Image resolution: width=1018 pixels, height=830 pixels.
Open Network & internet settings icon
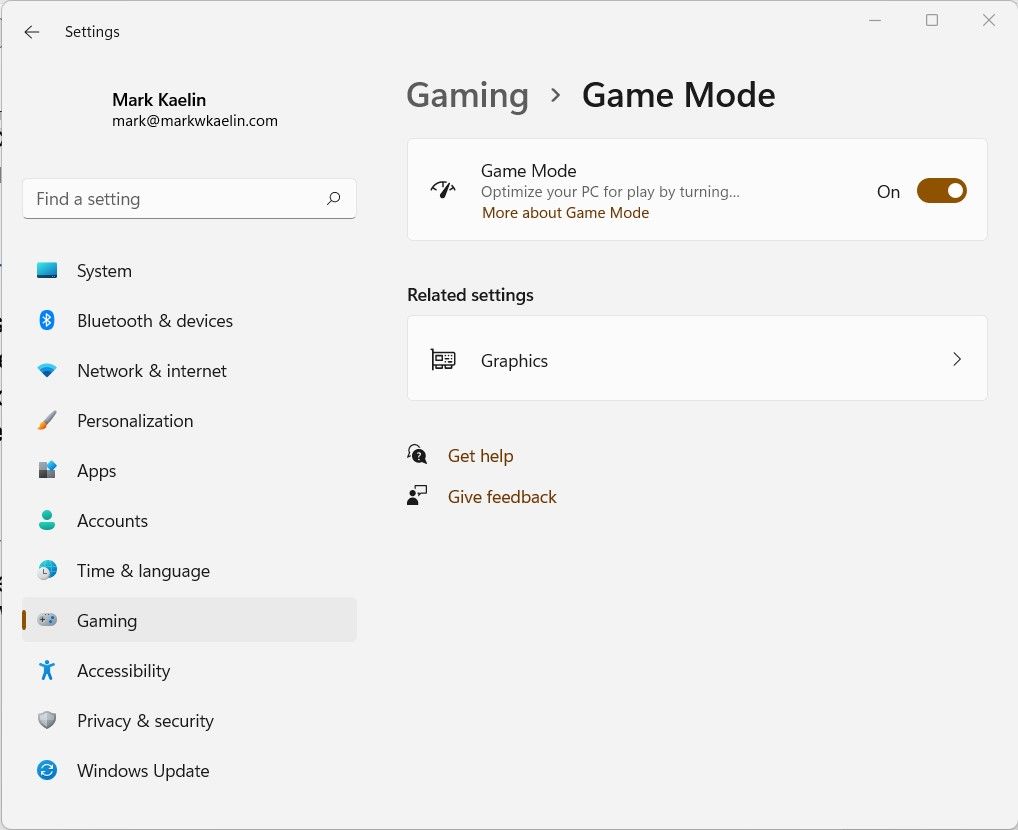47,370
